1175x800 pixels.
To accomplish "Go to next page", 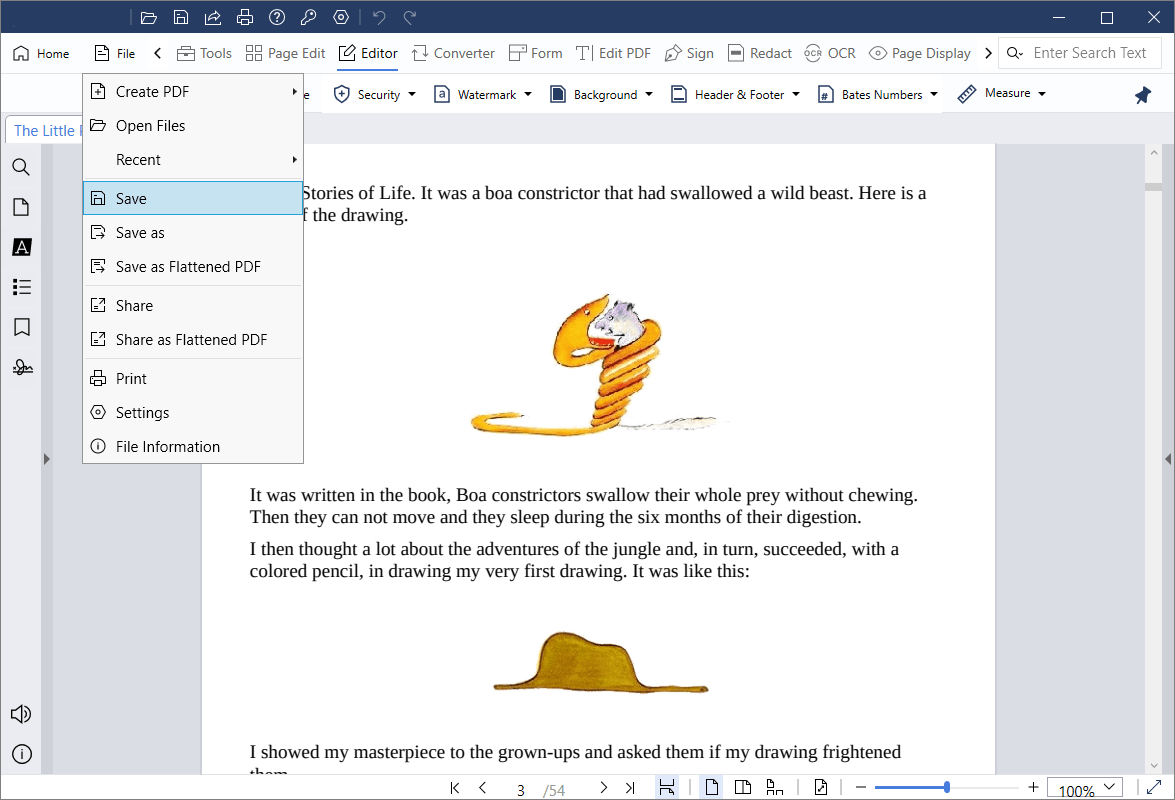I will [603, 787].
